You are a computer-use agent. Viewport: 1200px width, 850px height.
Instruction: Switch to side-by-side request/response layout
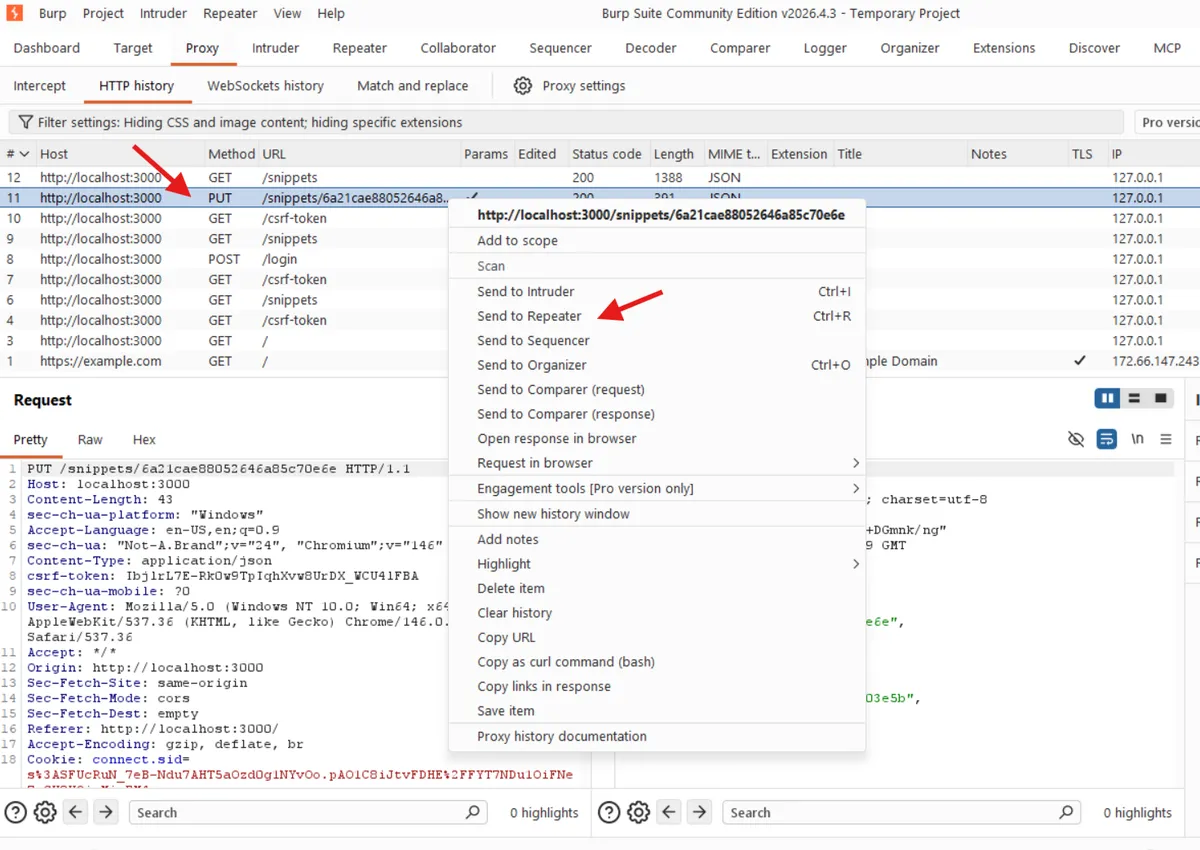tap(1107, 398)
